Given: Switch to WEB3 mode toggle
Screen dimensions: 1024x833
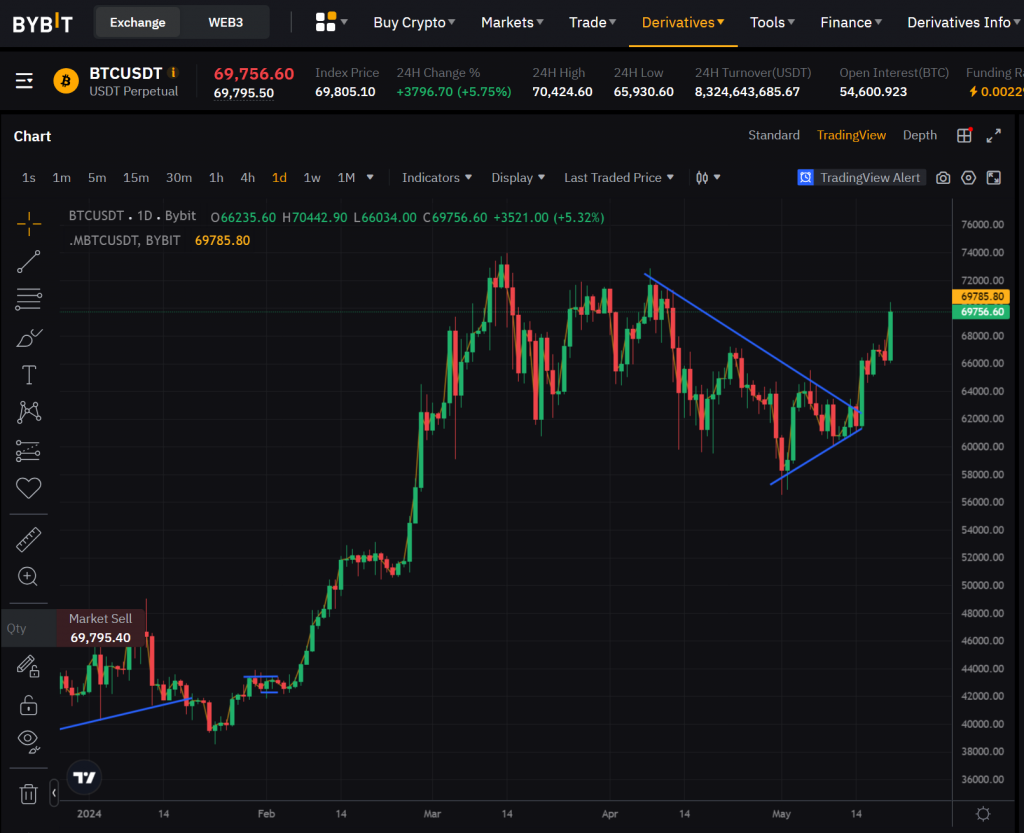Looking at the screenshot, I should [x=225, y=22].
